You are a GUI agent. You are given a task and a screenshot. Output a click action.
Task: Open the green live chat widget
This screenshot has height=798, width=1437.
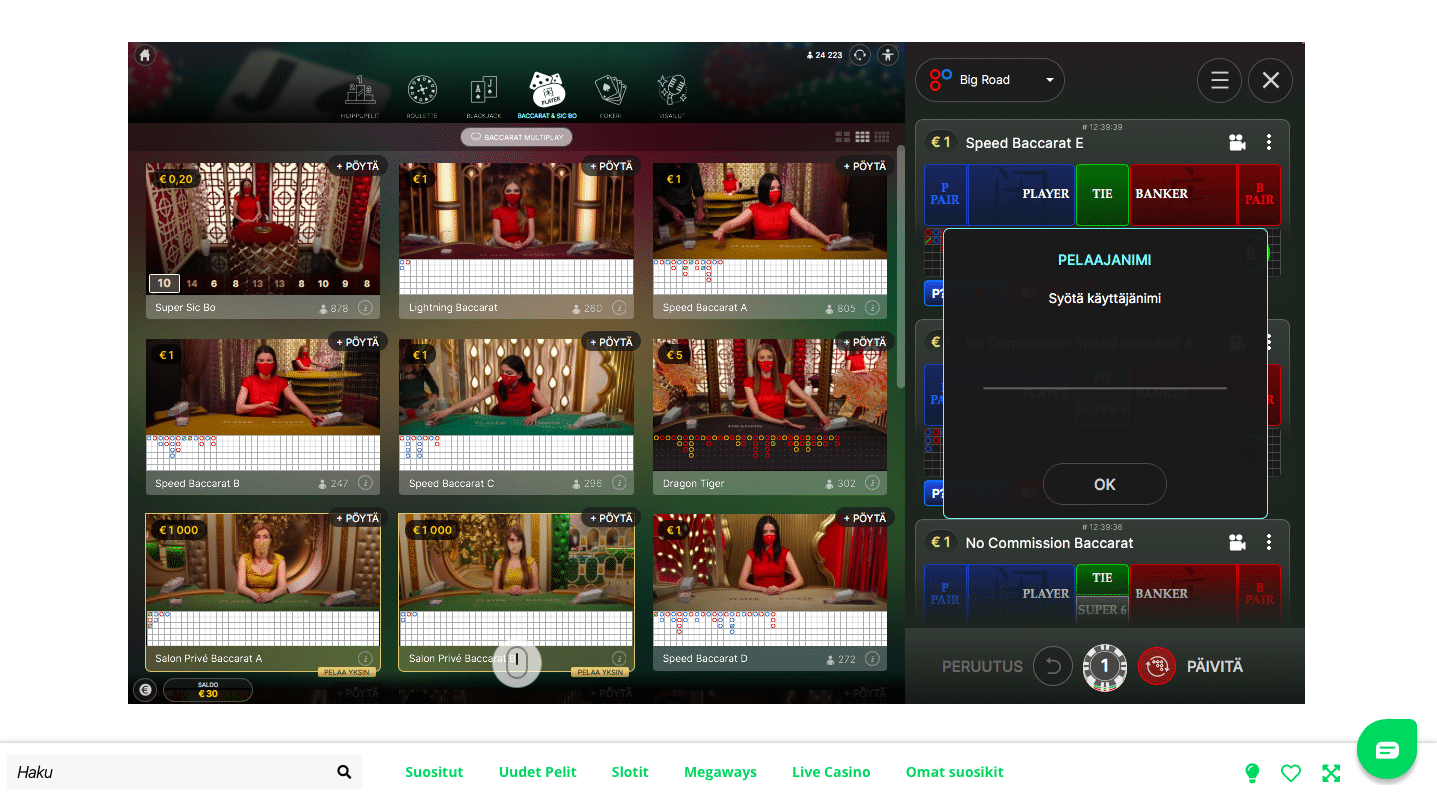[x=1387, y=749]
